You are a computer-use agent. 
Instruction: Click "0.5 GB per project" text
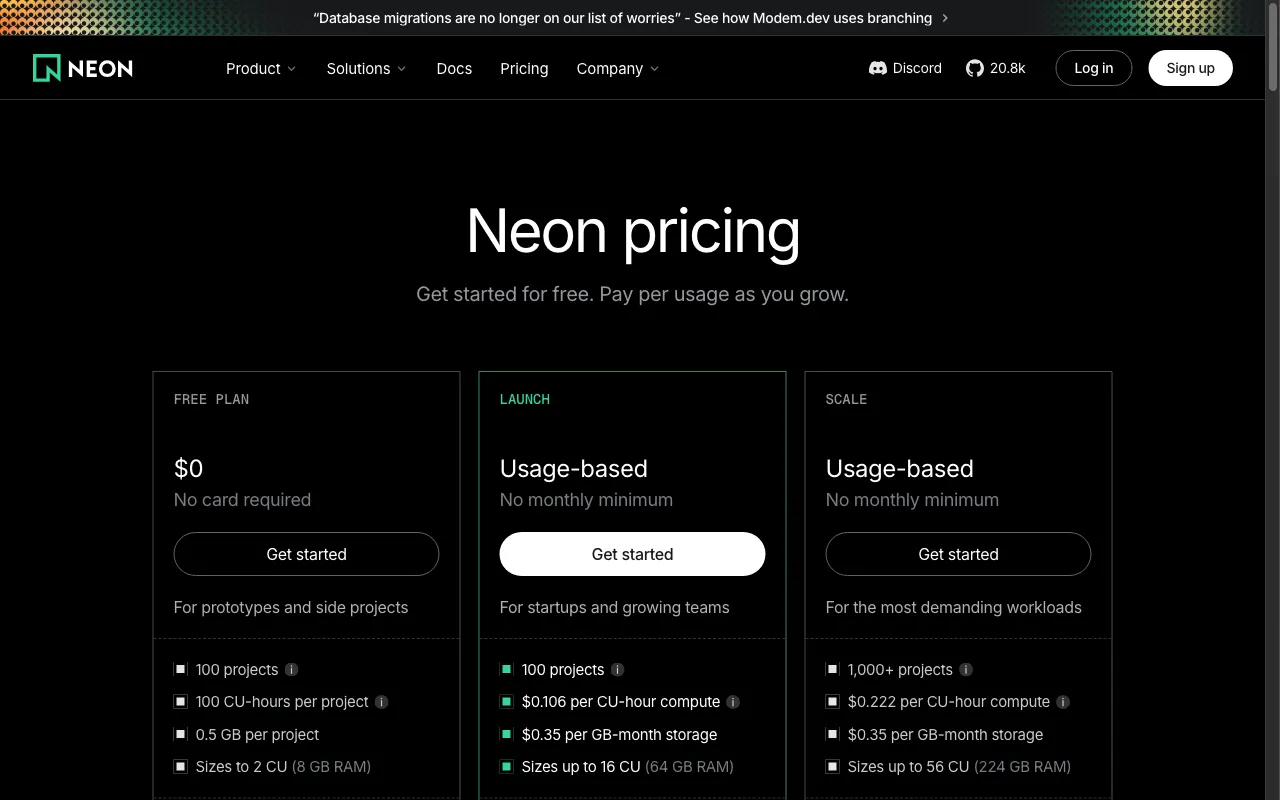257,734
